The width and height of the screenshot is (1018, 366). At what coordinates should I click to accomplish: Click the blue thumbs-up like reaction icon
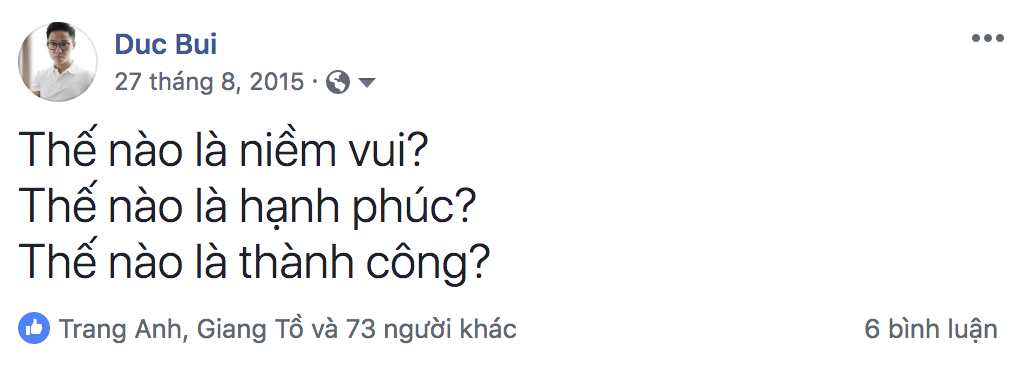click(x=34, y=328)
